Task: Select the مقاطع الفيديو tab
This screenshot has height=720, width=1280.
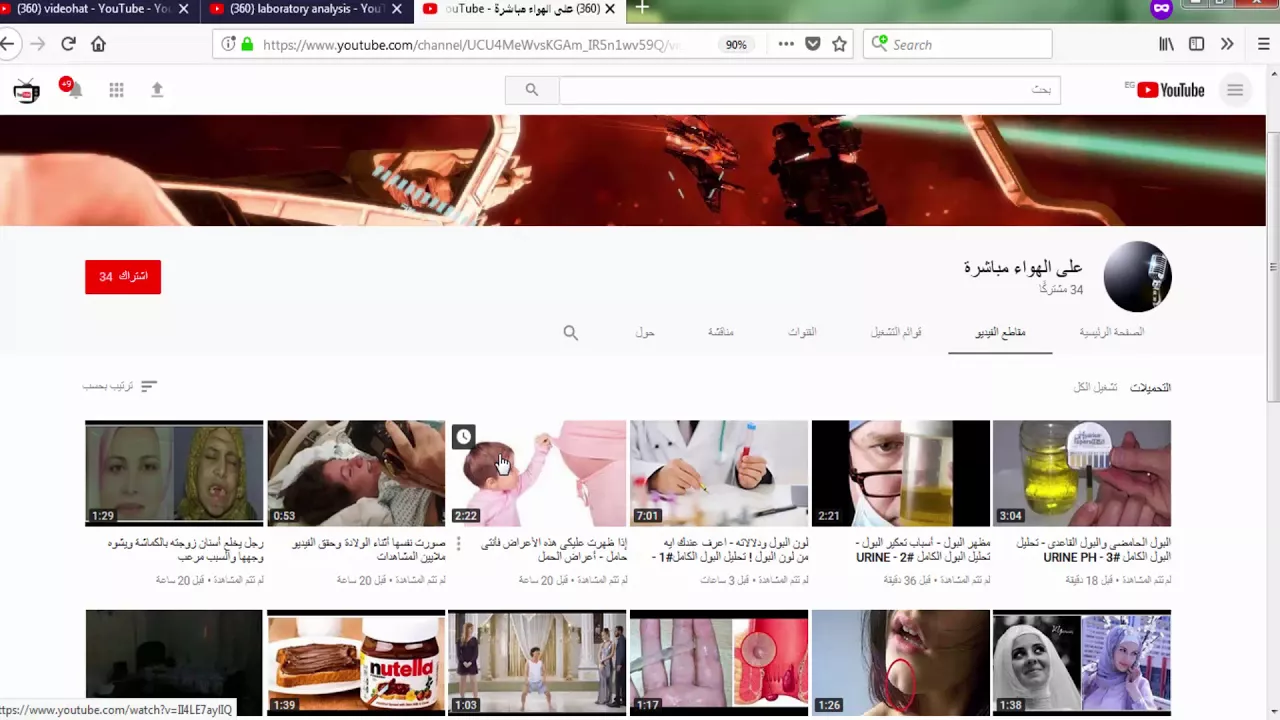Action: pyautogui.click(x=1000, y=332)
